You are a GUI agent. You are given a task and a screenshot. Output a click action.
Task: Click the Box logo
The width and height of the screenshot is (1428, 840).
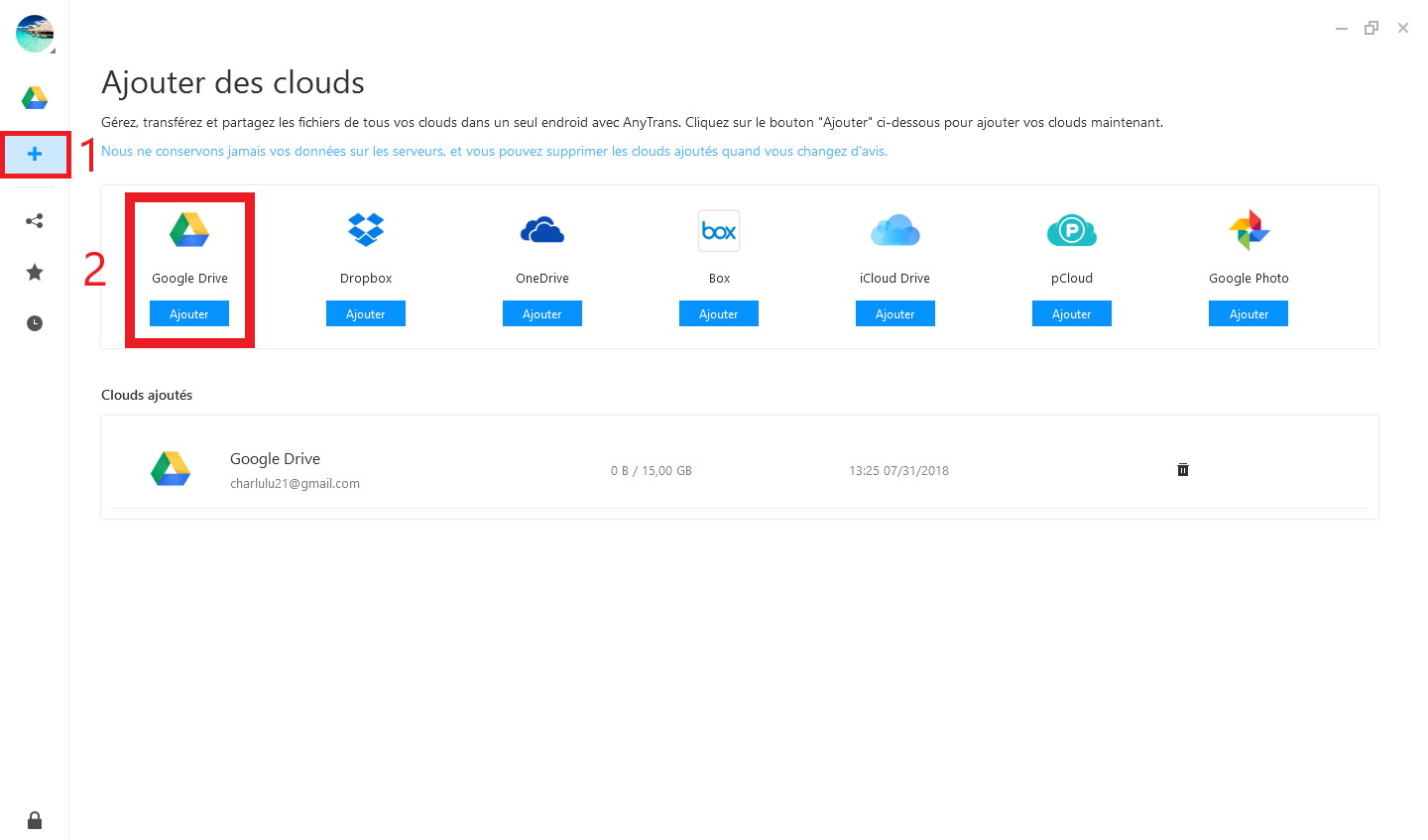click(x=719, y=230)
